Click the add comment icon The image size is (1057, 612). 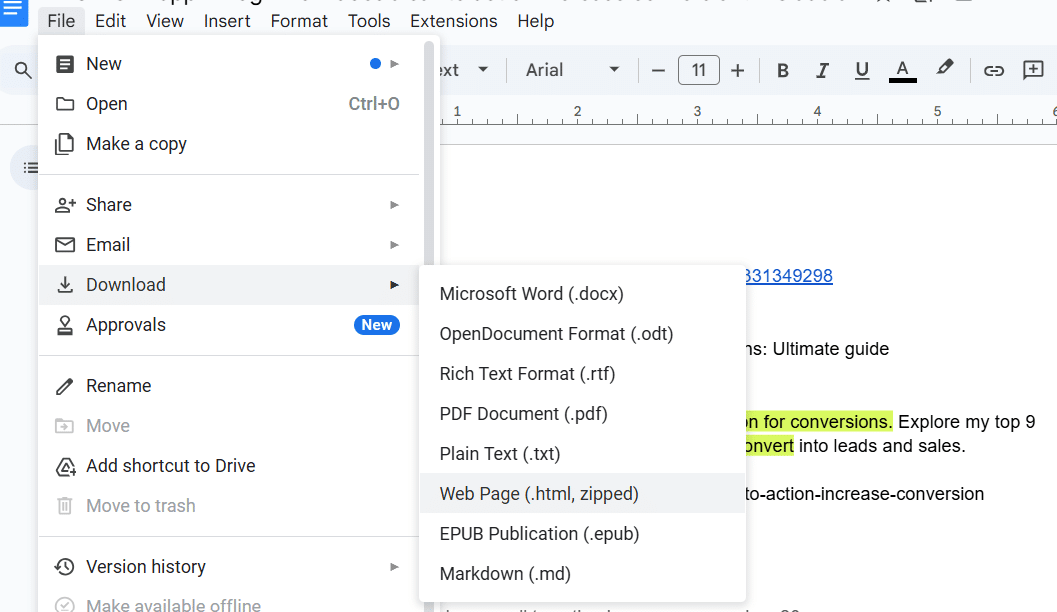point(1033,70)
